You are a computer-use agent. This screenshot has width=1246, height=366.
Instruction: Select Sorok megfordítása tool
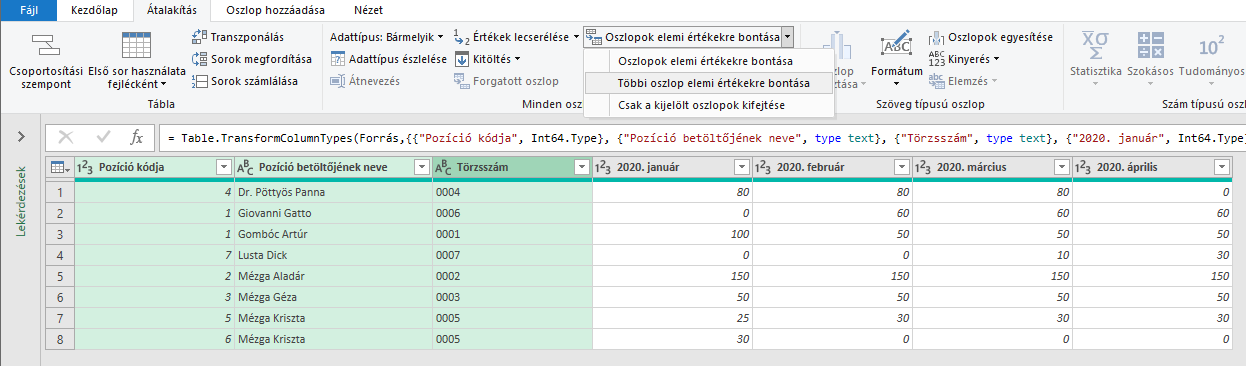pos(199,59)
